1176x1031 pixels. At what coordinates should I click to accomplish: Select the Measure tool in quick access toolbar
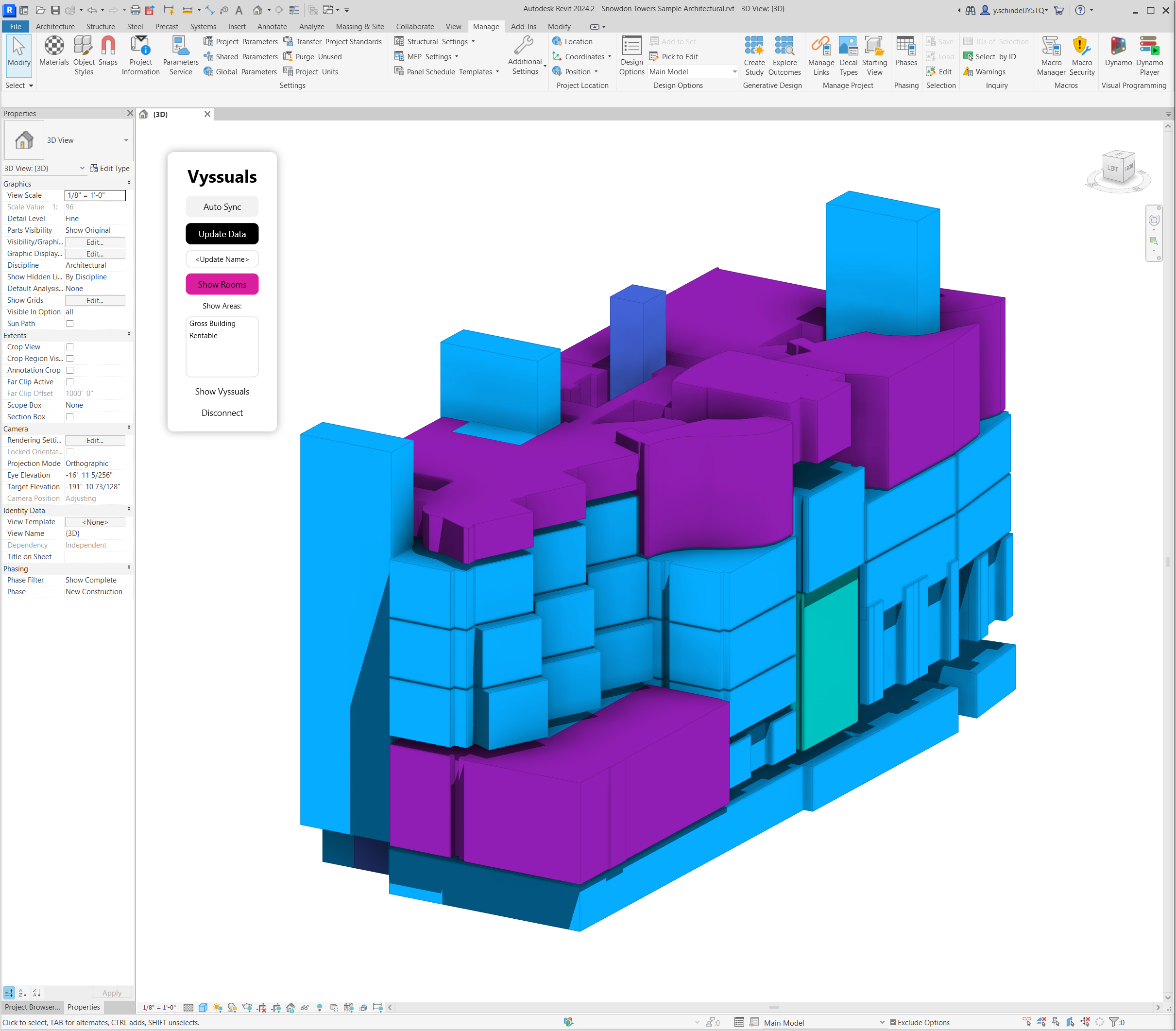tap(187, 10)
